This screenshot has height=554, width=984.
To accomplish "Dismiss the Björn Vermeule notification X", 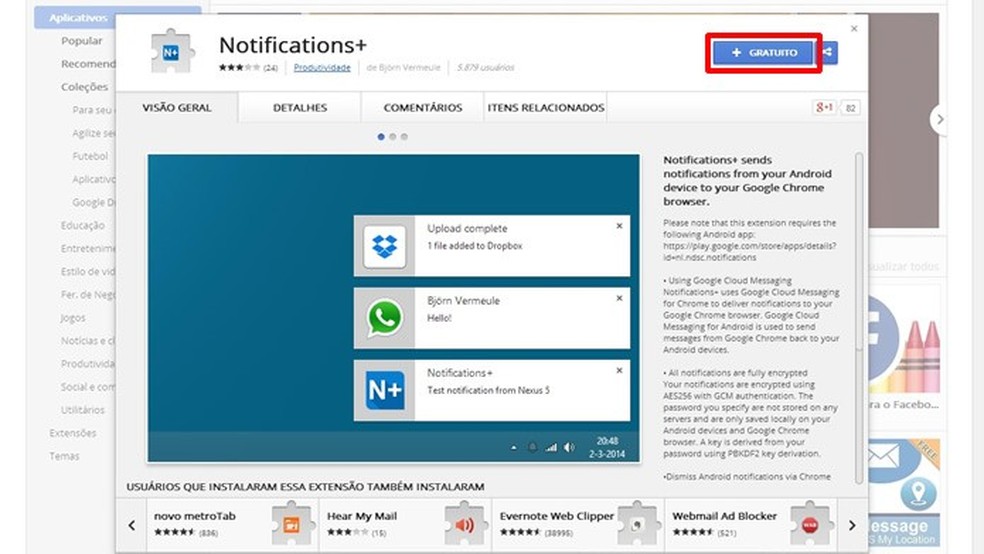I will pyautogui.click(x=619, y=298).
